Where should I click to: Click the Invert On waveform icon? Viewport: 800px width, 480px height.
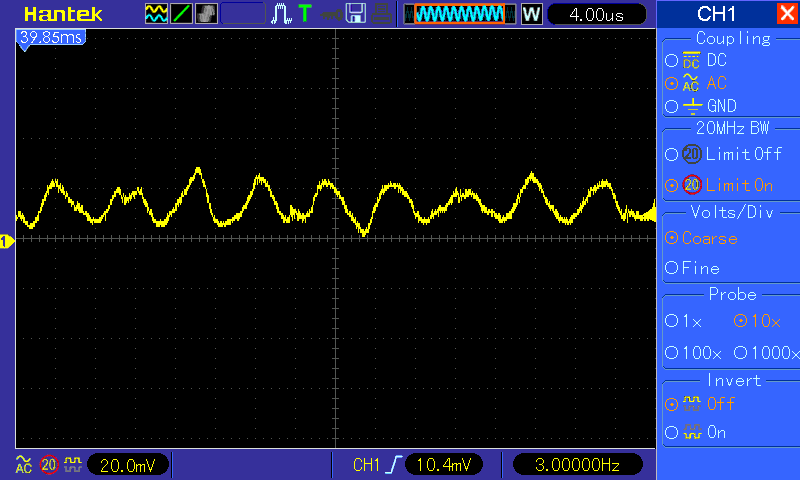(692, 432)
